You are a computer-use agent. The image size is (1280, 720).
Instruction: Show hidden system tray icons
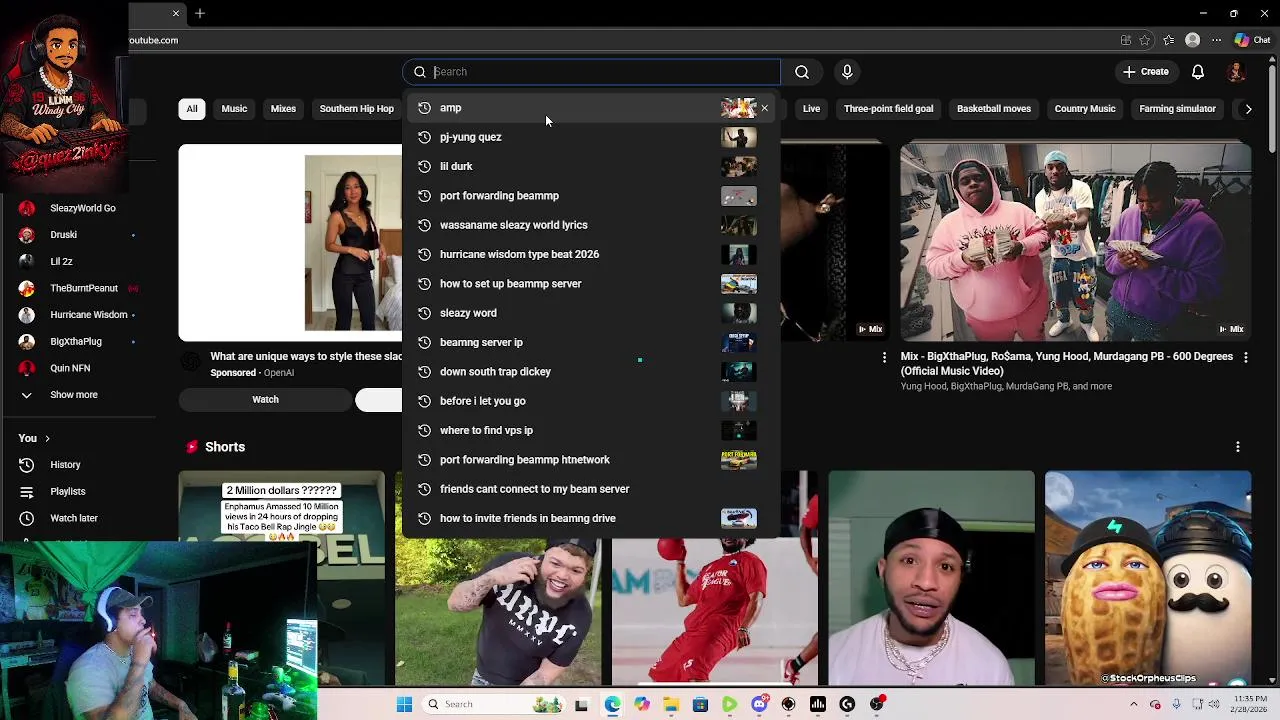coord(1134,704)
